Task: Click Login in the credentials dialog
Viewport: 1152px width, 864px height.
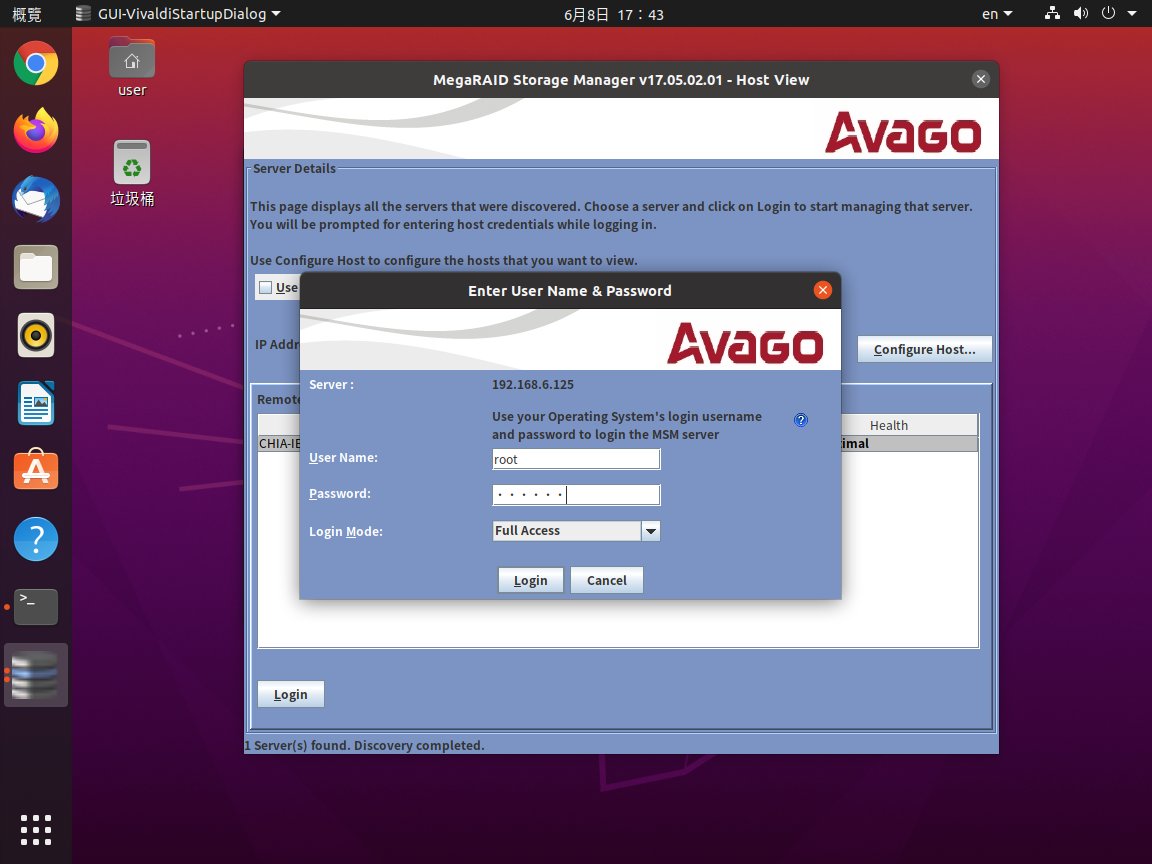Action: click(x=531, y=581)
